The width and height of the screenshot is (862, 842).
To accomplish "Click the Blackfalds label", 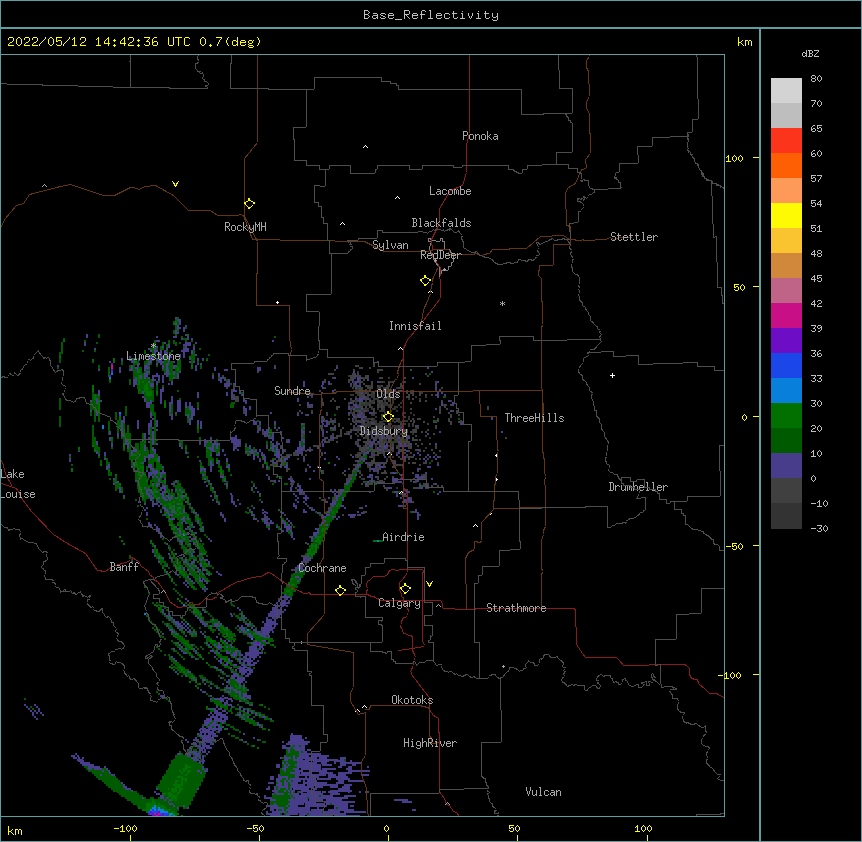I will point(441,223).
